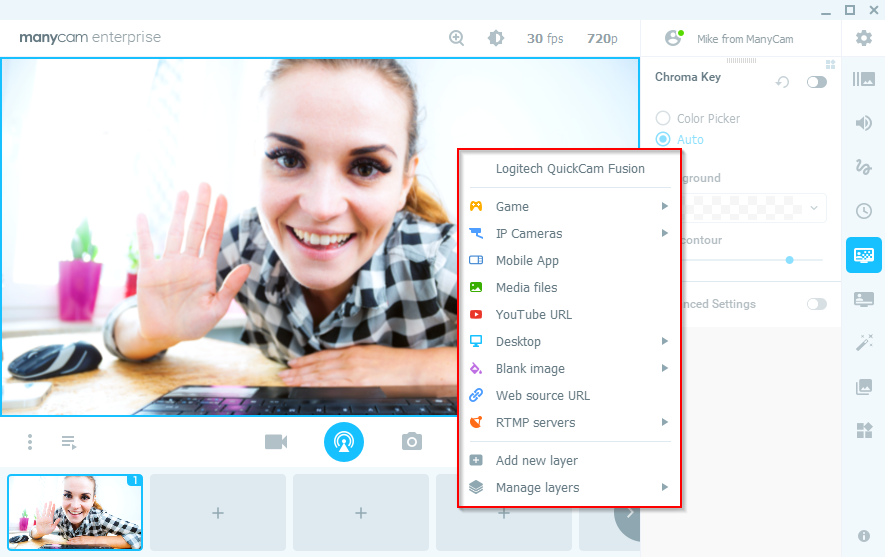The image size is (885, 557).
Task: Start video recording with camcorder icon
Action: [x=276, y=442]
